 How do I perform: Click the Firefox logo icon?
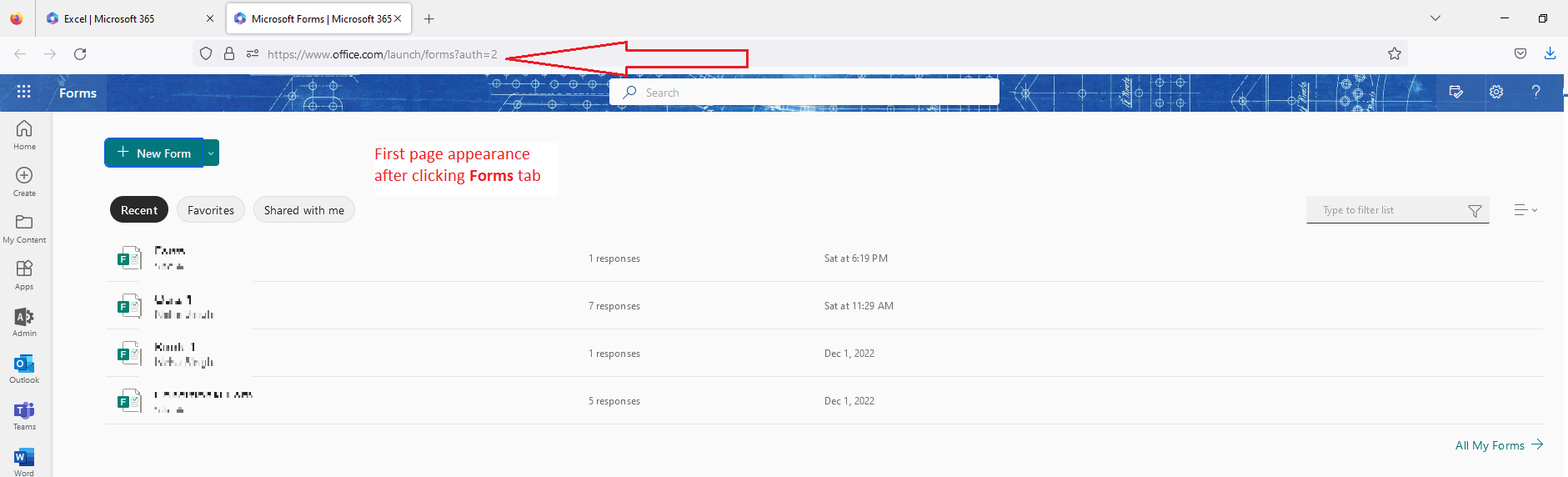coord(17,18)
